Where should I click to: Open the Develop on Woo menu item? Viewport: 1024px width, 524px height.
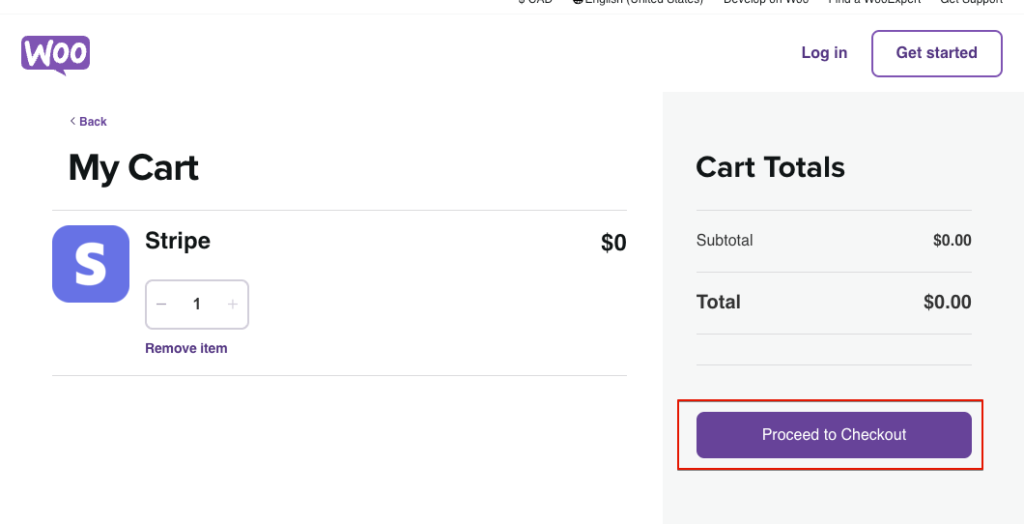click(x=766, y=2)
